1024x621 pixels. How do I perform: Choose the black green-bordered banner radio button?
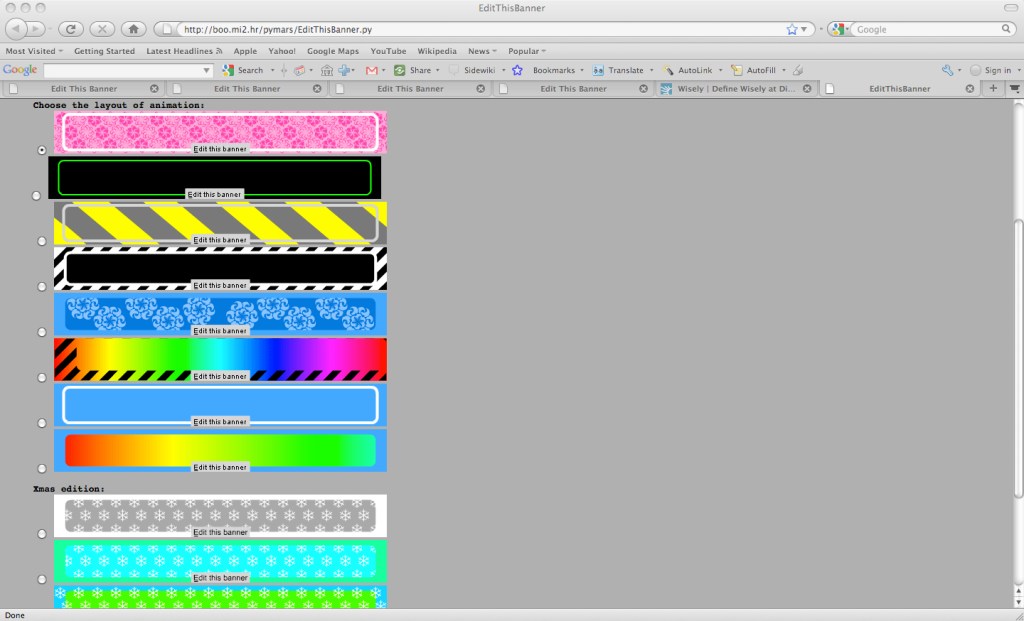pos(37,195)
